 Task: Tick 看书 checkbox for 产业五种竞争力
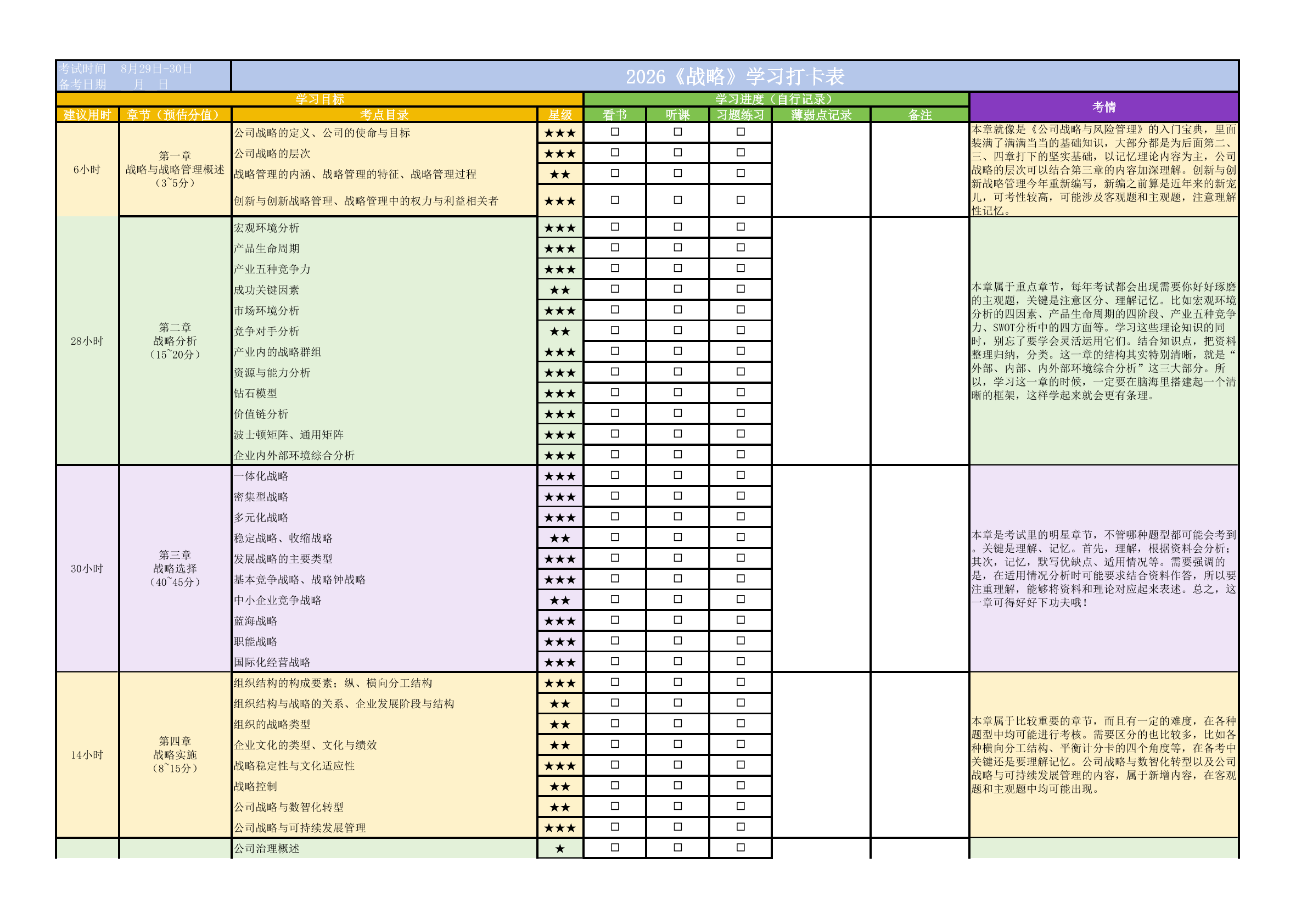(x=615, y=268)
